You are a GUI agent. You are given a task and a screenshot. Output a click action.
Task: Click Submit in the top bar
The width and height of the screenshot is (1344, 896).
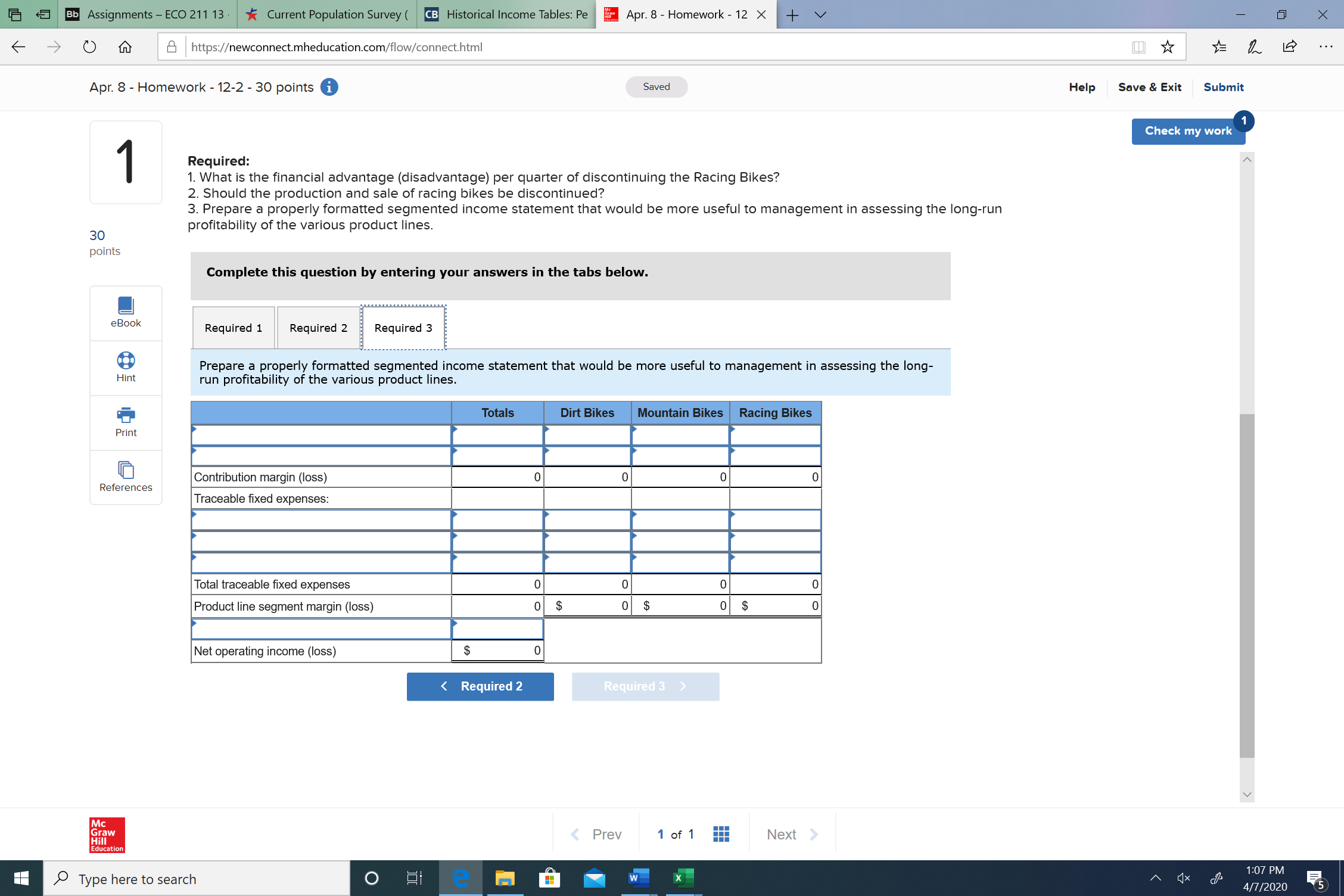[x=1223, y=87]
